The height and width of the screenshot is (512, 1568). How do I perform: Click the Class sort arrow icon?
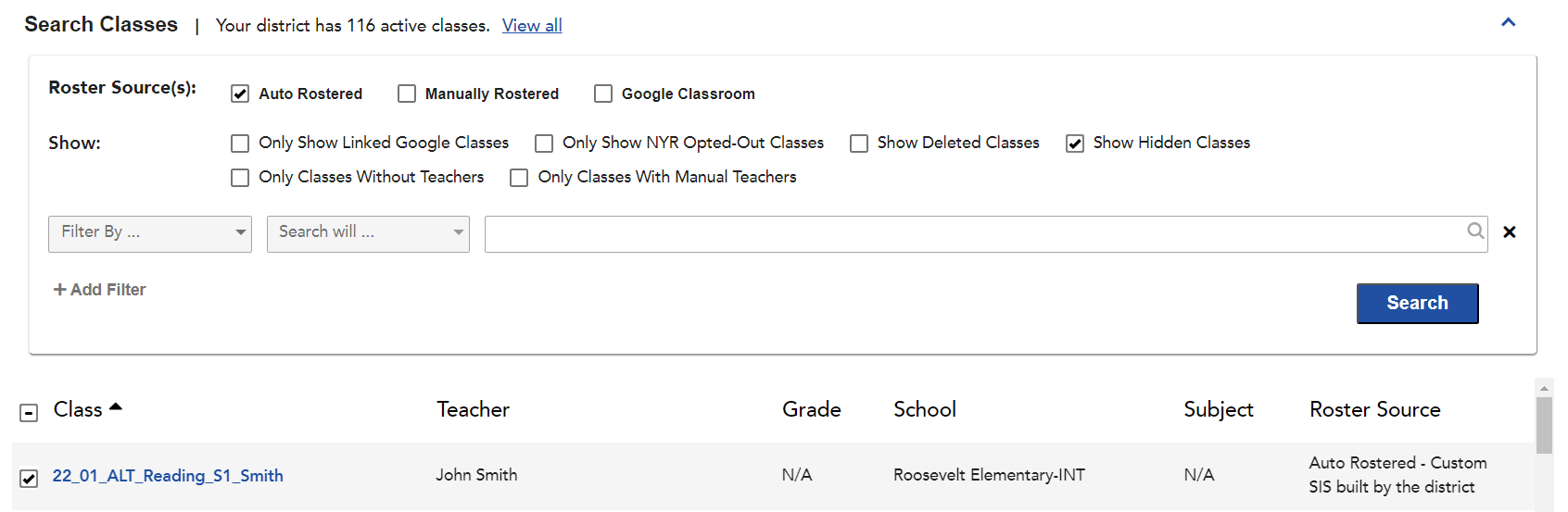point(116,406)
